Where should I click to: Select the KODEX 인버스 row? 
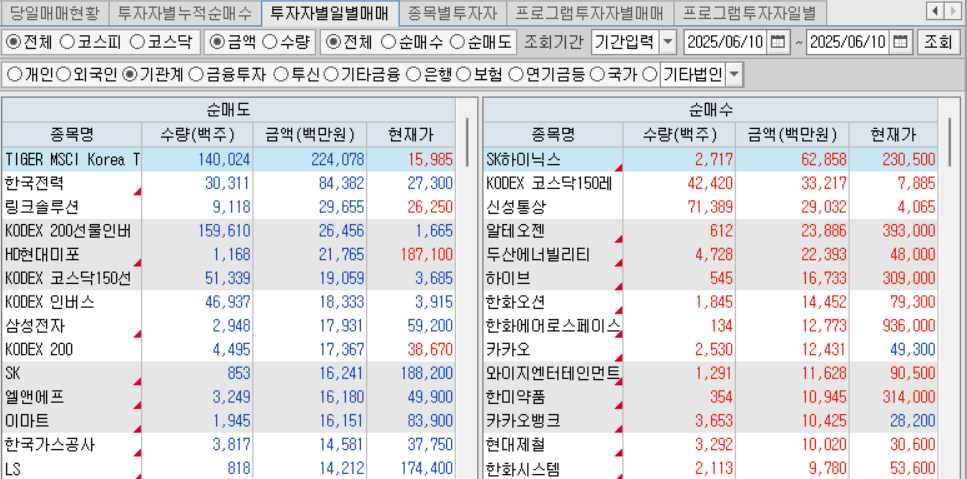pos(228,303)
